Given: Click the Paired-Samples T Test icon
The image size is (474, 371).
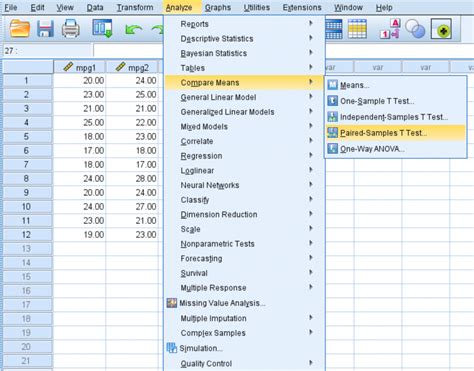Looking at the screenshot, I should click(x=332, y=133).
